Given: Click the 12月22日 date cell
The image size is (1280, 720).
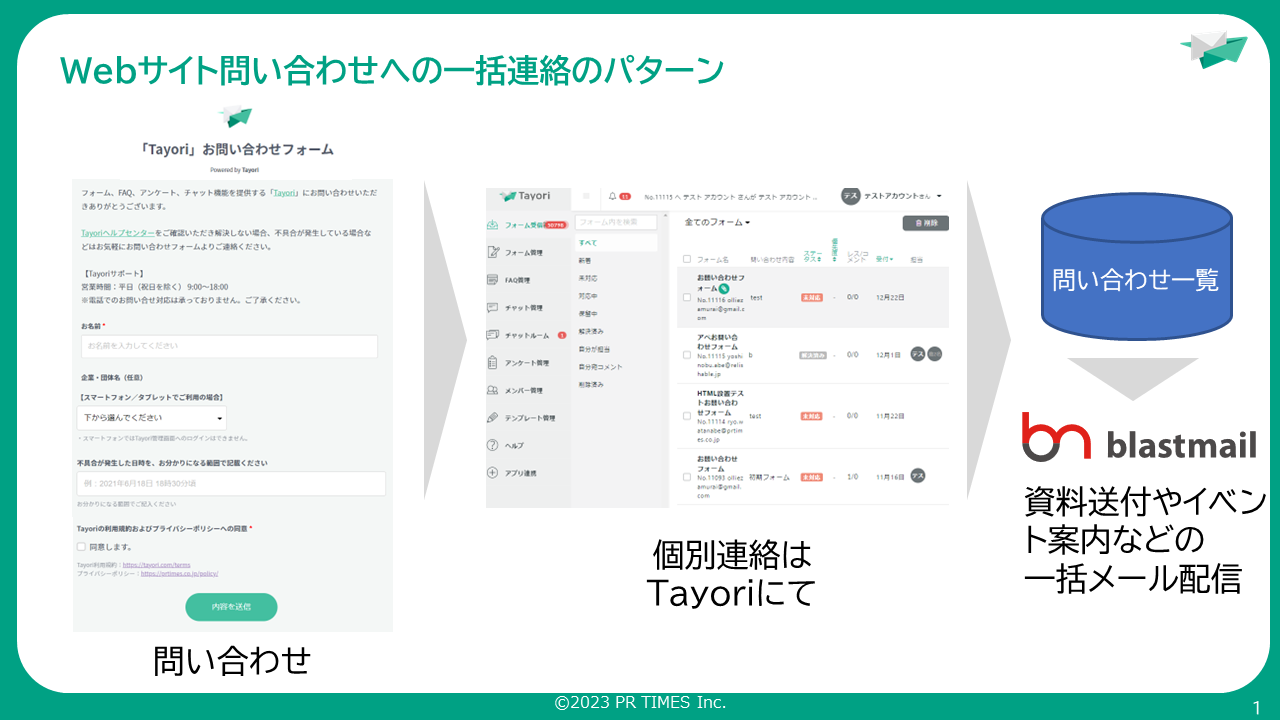Looking at the screenshot, I should coord(889,298).
